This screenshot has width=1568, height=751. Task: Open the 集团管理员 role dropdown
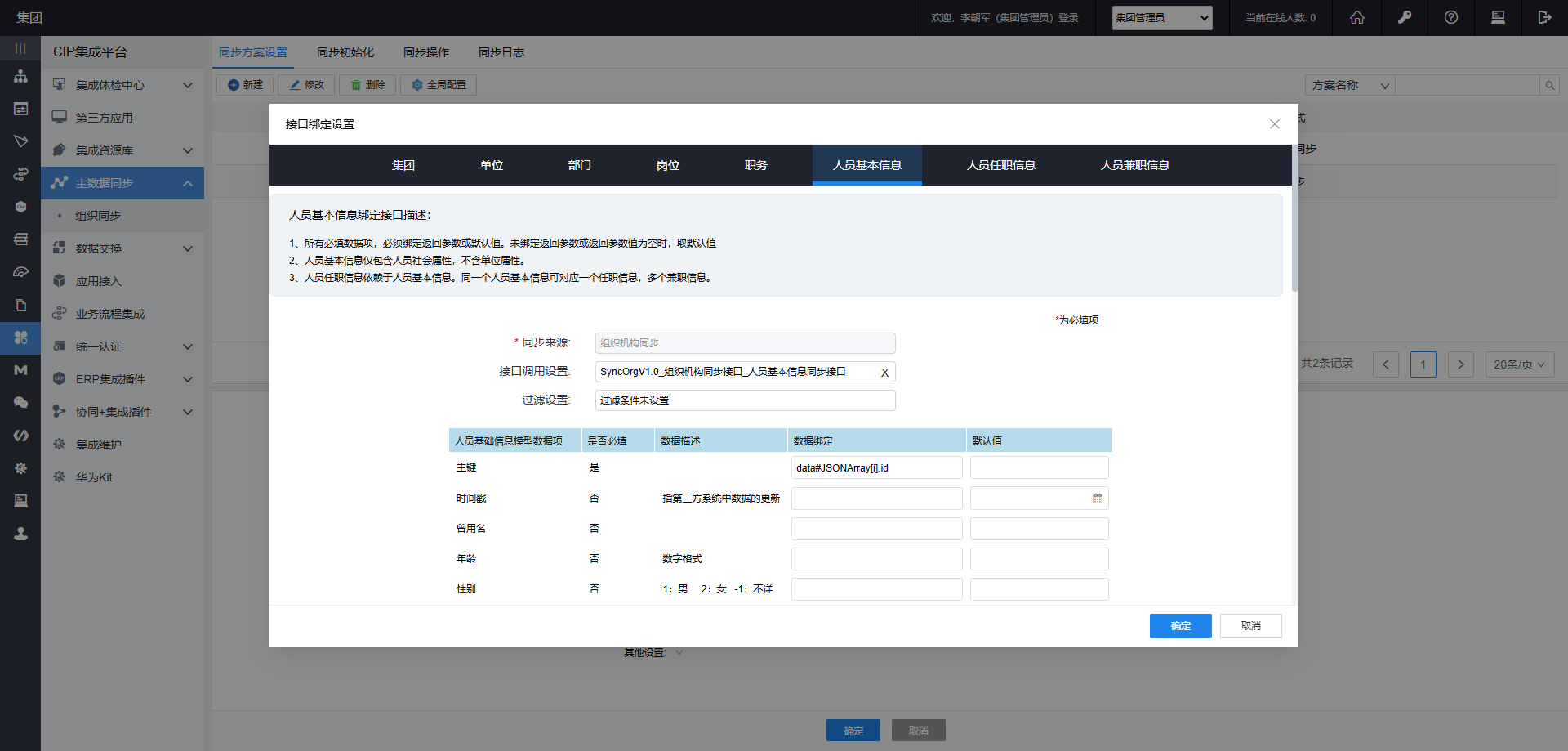(1161, 18)
